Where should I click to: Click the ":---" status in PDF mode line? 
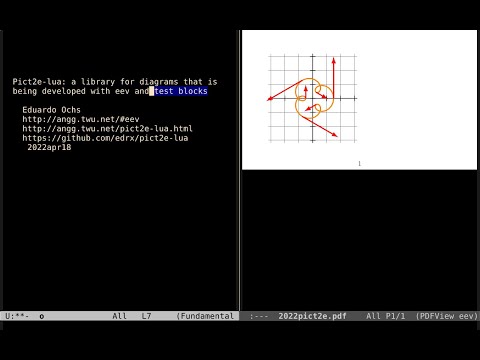[259, 316]
